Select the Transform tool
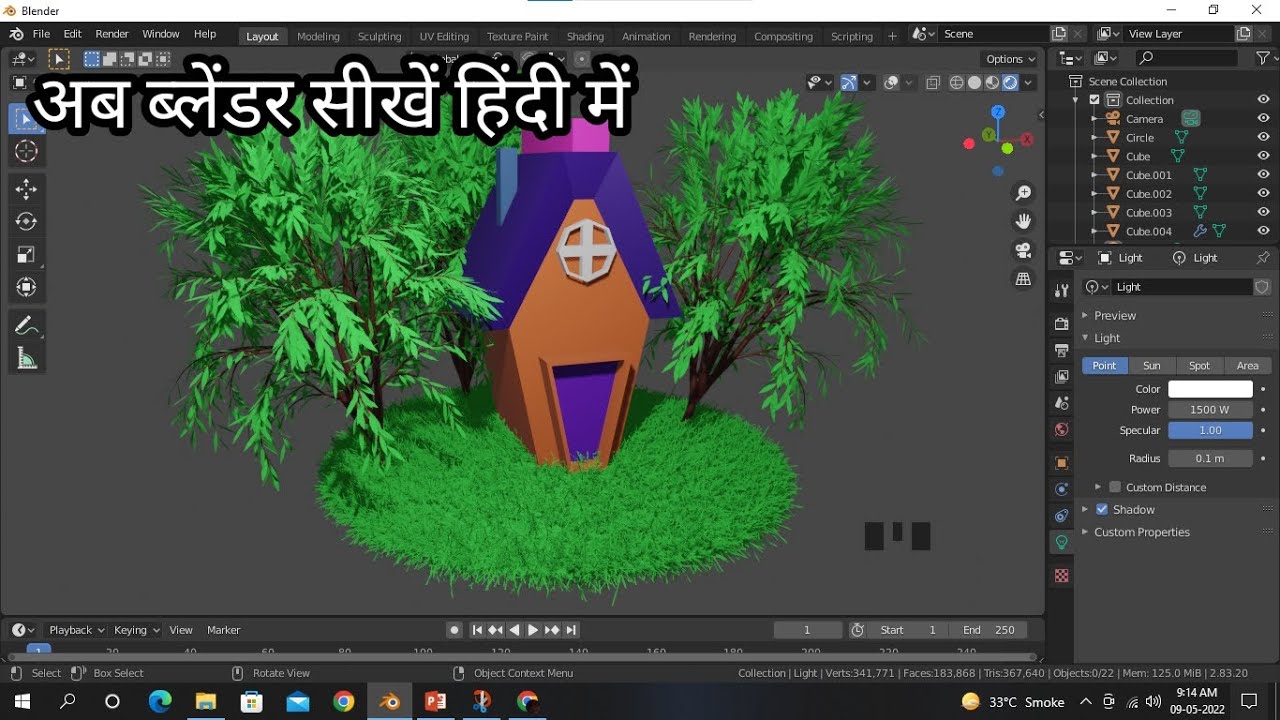This screenshot has height=720, width=1280. pos(27,288)
